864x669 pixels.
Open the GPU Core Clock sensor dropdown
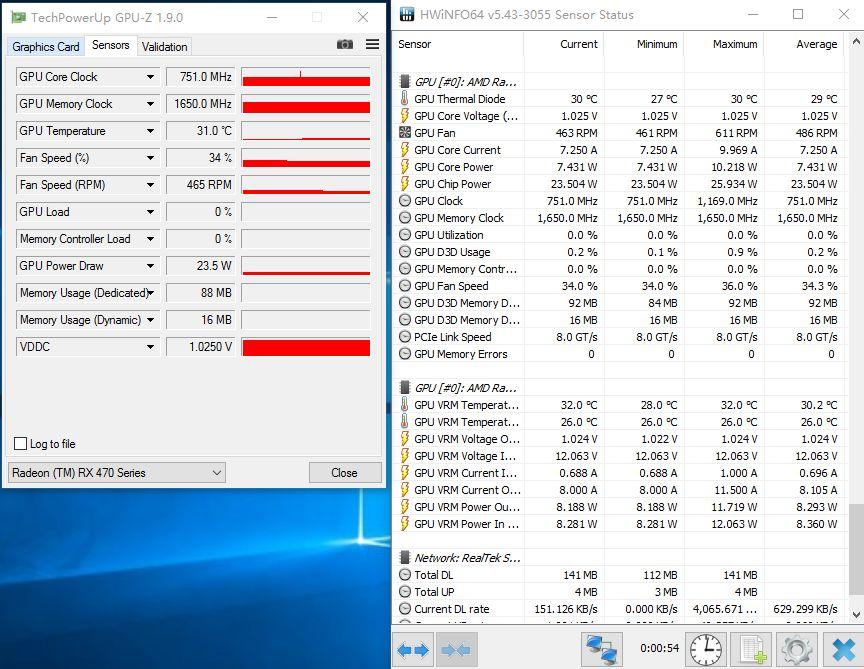click(150, 77)
